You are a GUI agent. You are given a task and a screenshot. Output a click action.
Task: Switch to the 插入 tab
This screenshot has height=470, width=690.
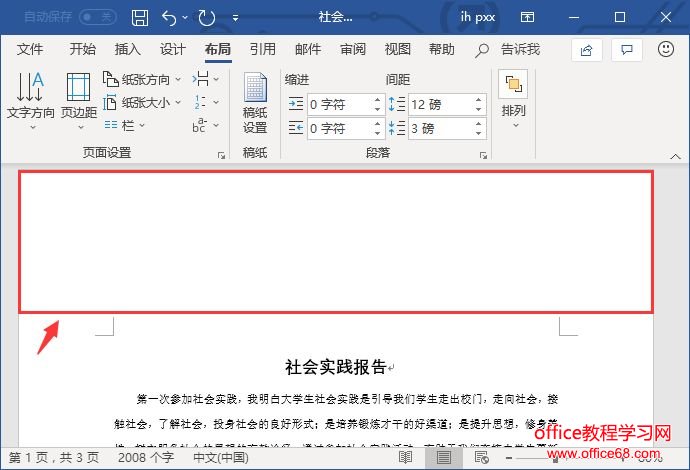[128, 49]
